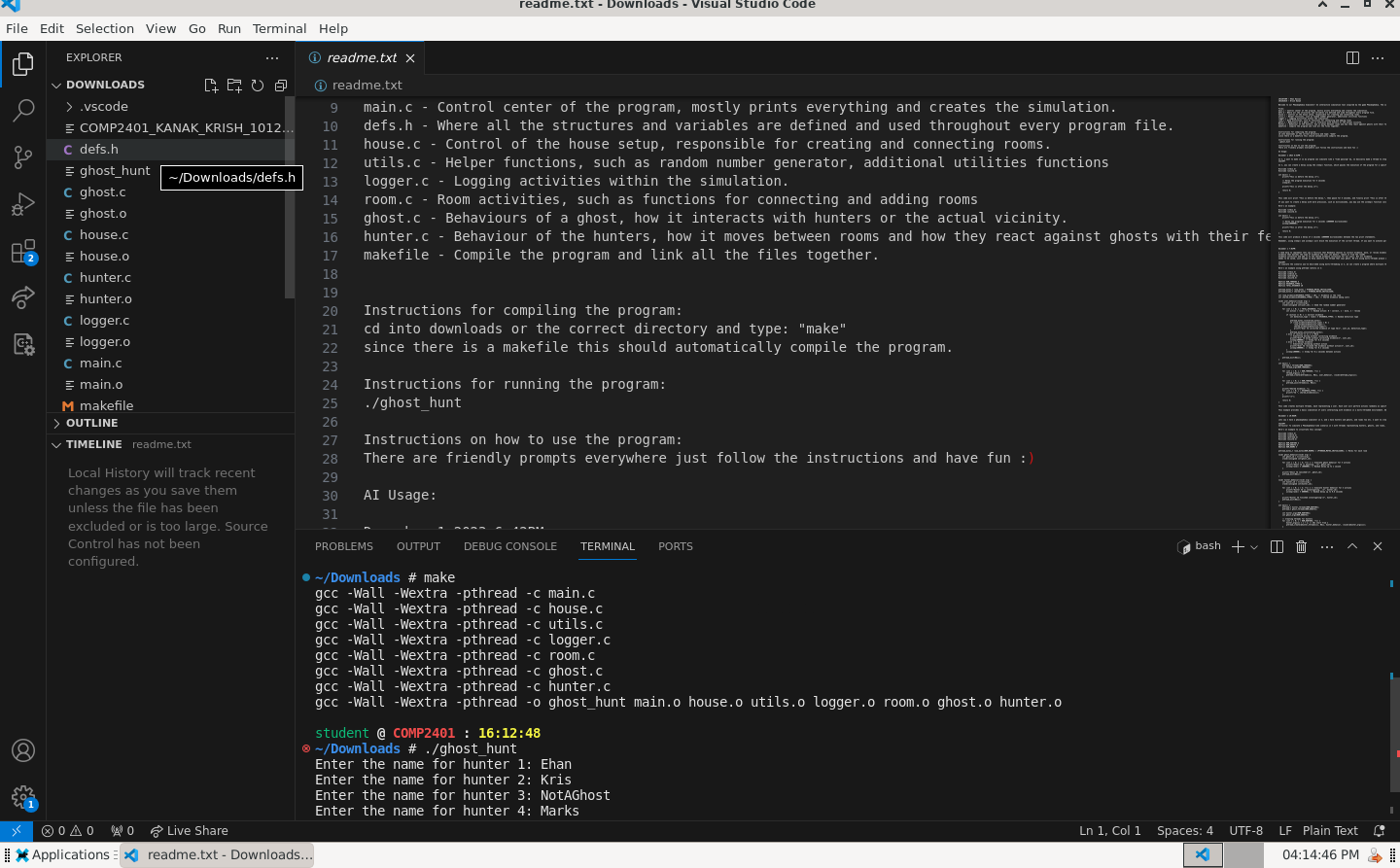
Task: Open the Applications menu in taskbar
Action: pos(62,855)
